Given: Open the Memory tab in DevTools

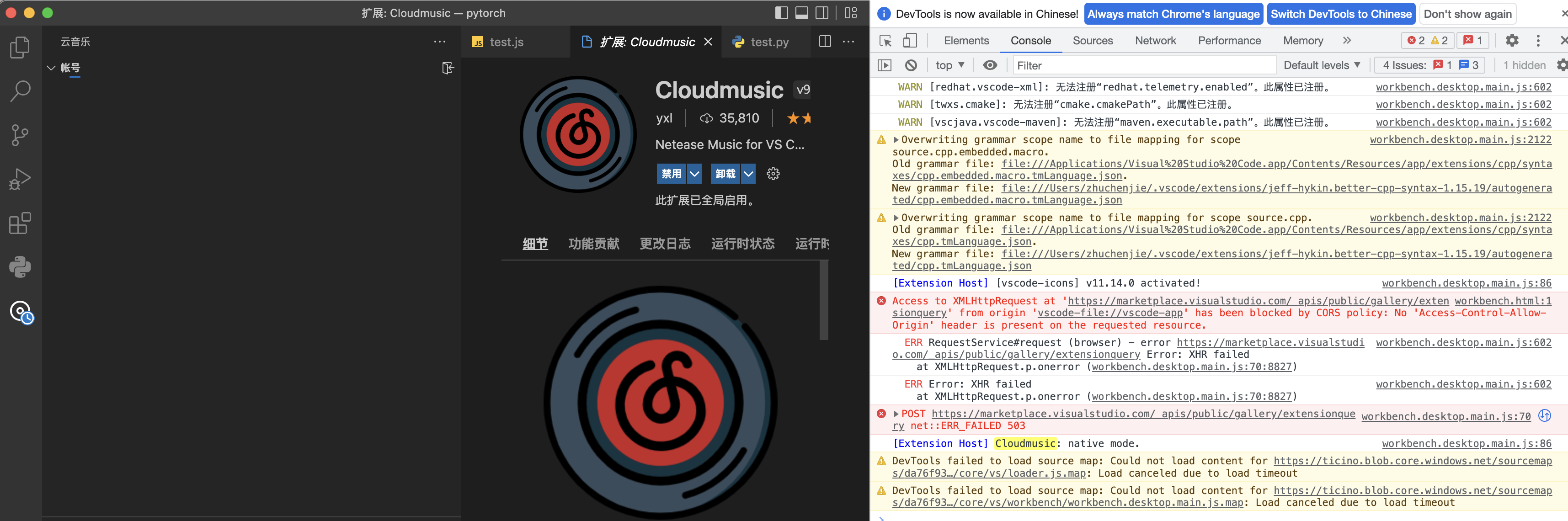Looking at the screenshot, I should [x=1302, y=40].
